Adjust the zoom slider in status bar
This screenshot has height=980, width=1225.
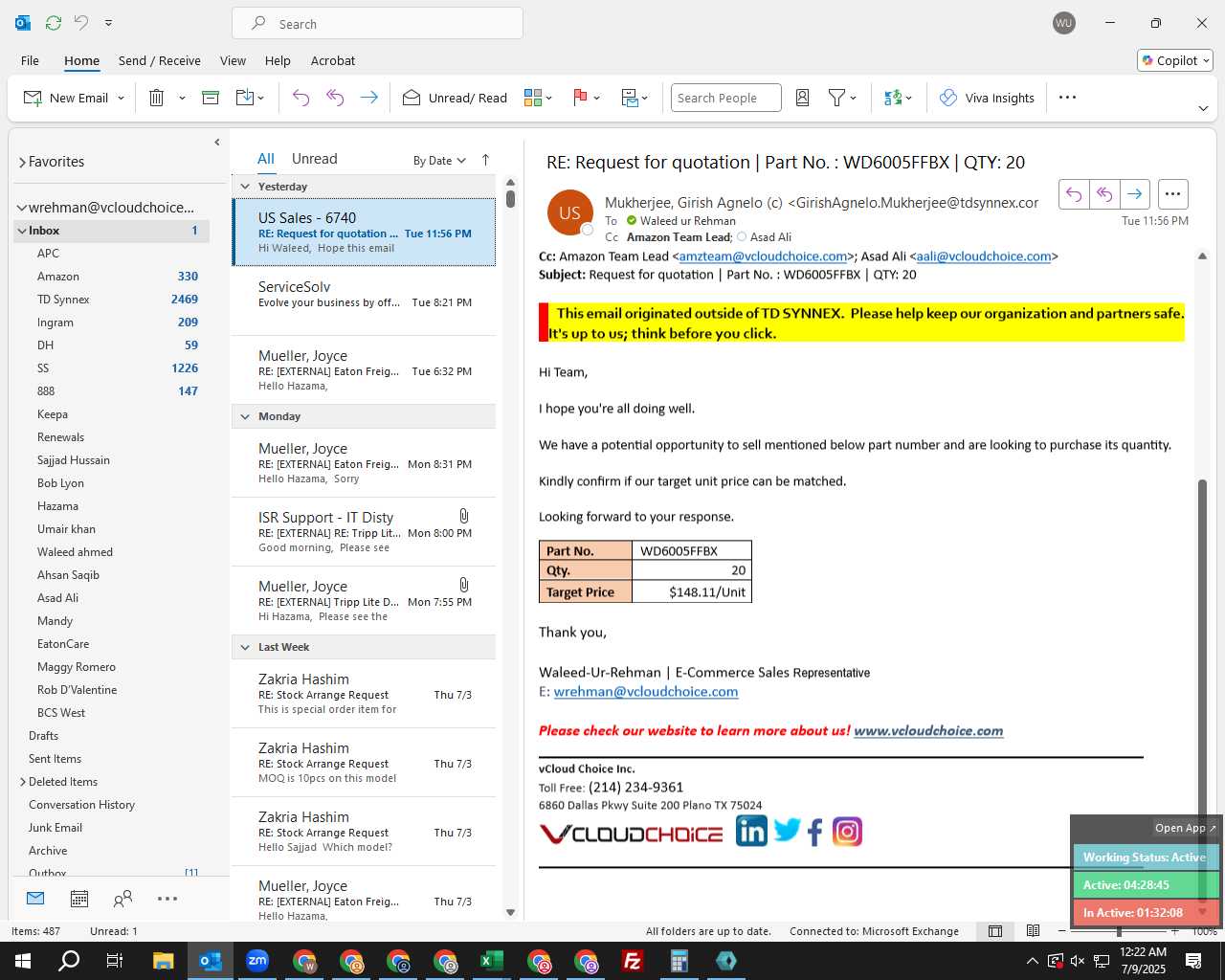point(1118,931)
